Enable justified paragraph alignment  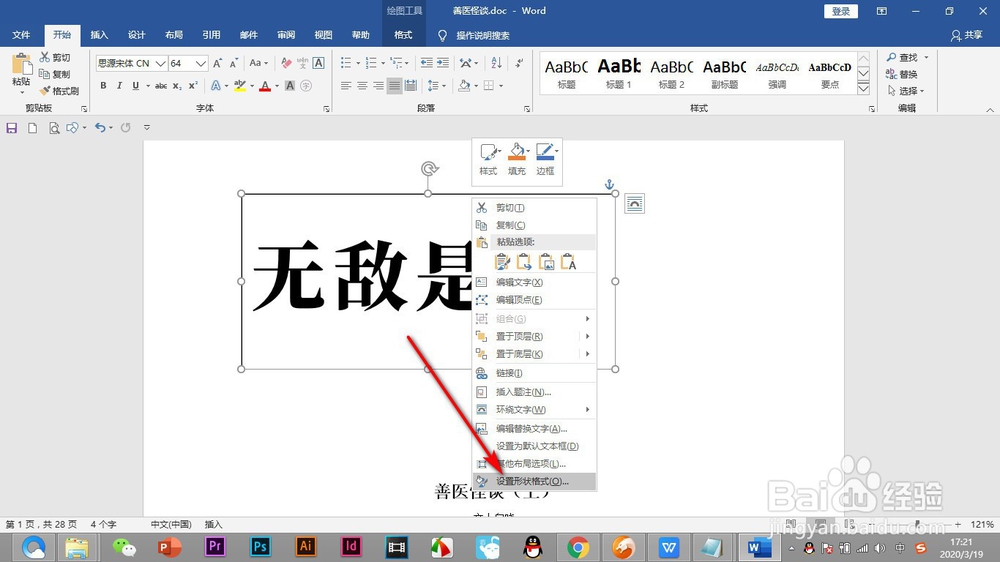point(395,85)
